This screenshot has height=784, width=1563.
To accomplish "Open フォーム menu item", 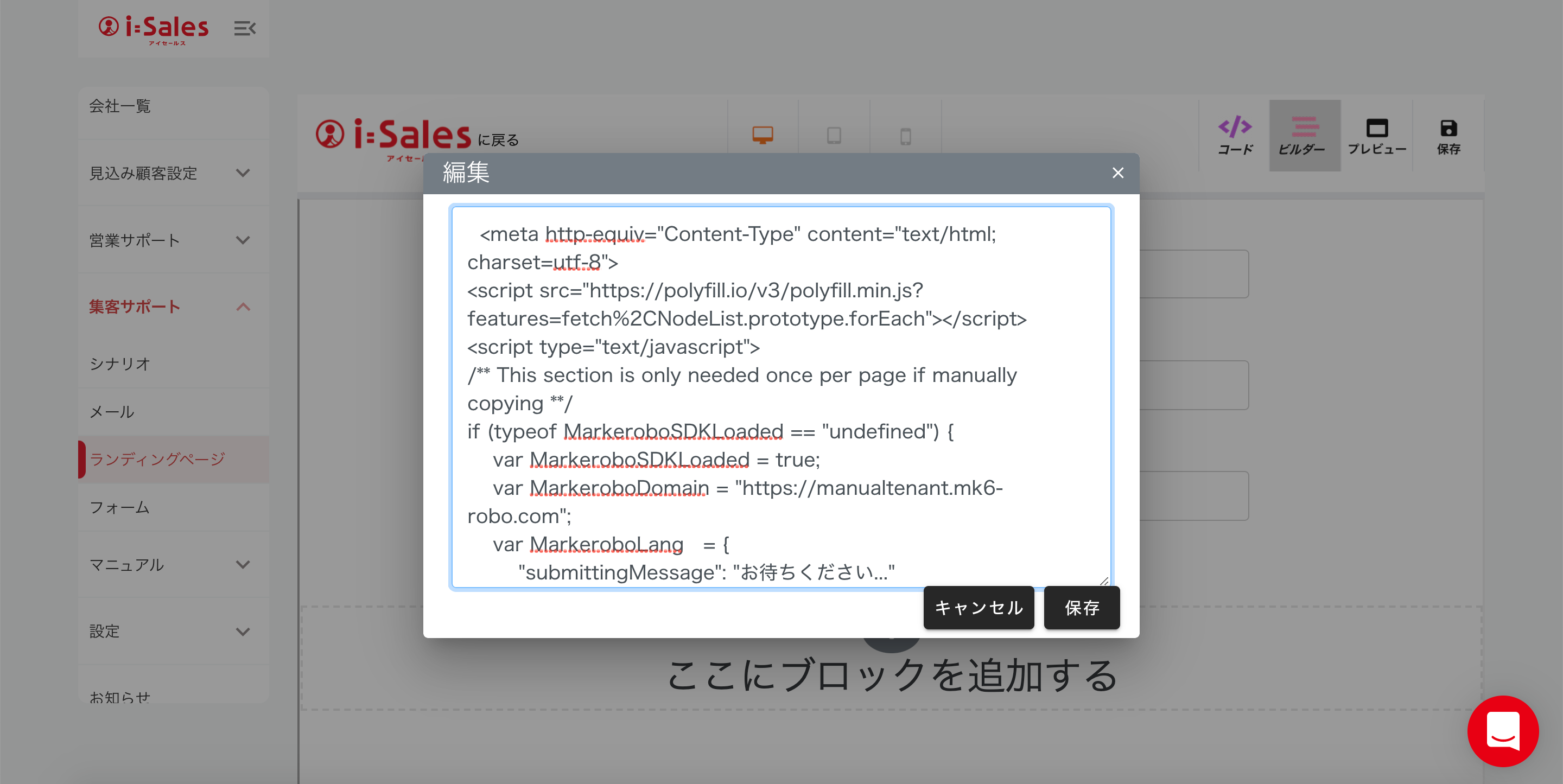I will [x=119, y=507].
